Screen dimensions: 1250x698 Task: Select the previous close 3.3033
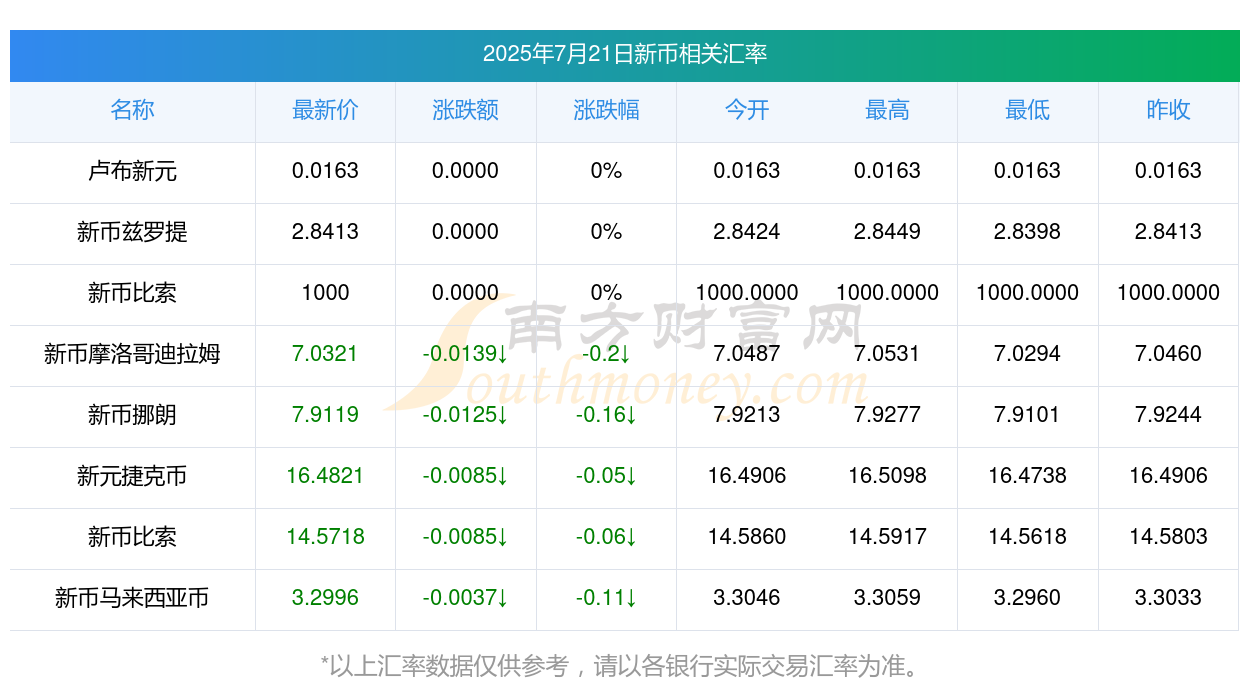click(x=1168, y=598)
